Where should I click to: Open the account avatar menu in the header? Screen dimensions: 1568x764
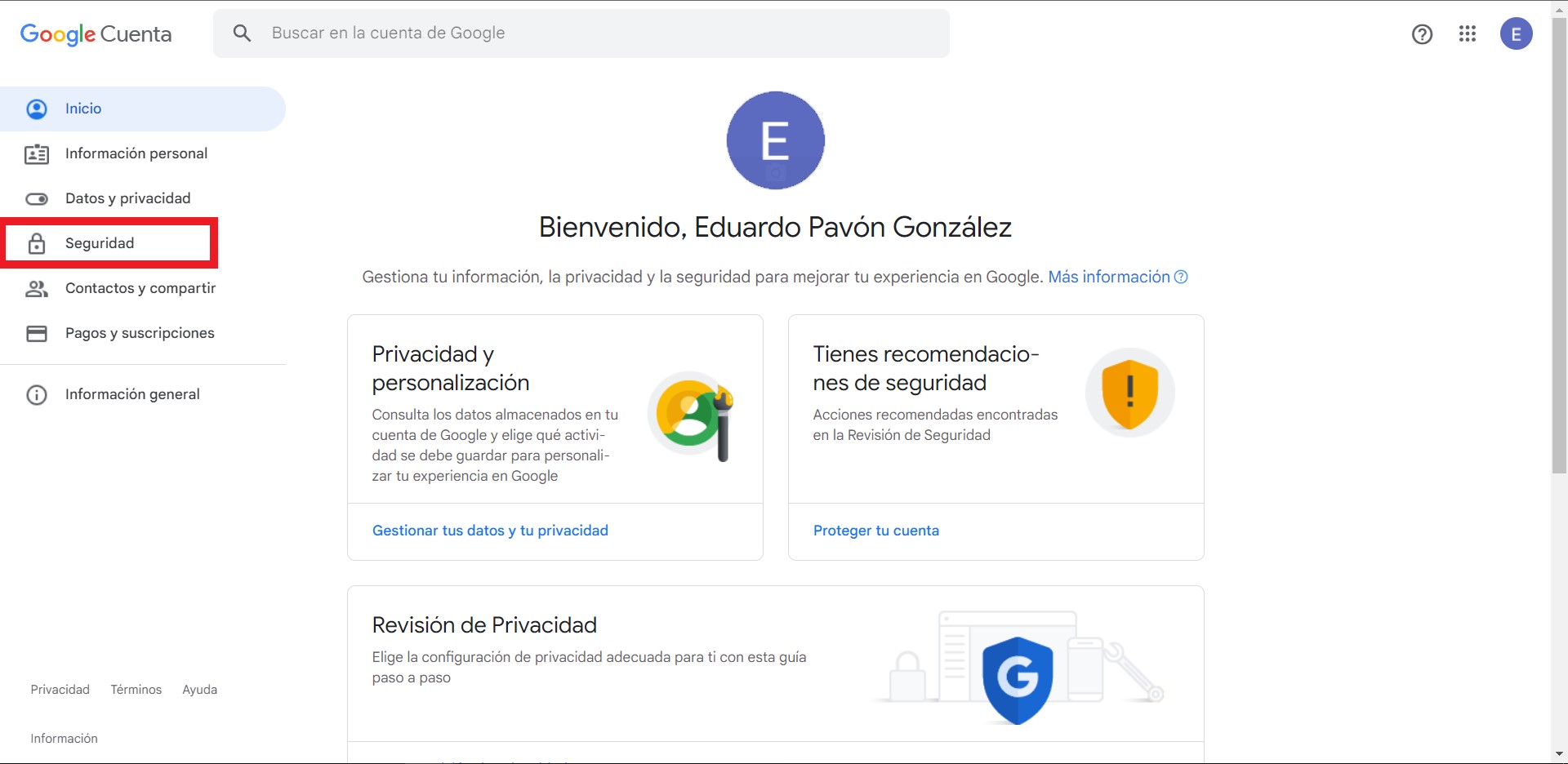pyautogui.click(x=1516, y=34)
